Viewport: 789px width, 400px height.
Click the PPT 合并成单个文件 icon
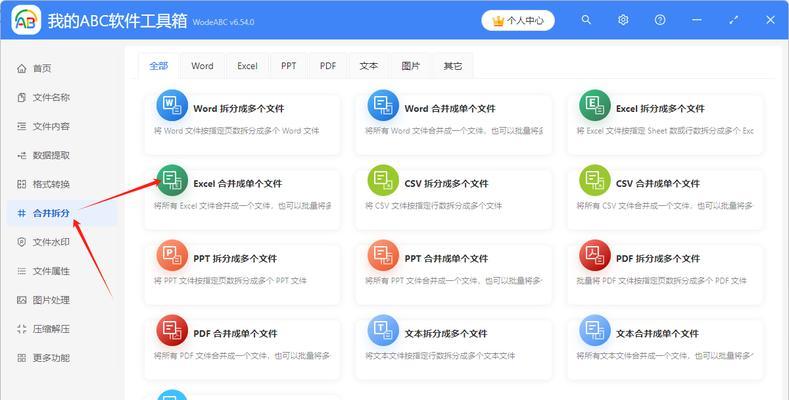point(383,255)
